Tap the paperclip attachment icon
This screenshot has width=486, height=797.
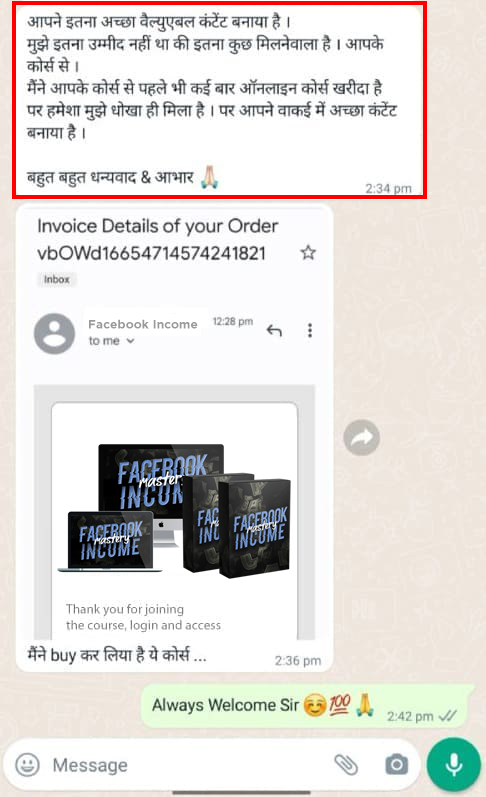click(x=346, y=764)
